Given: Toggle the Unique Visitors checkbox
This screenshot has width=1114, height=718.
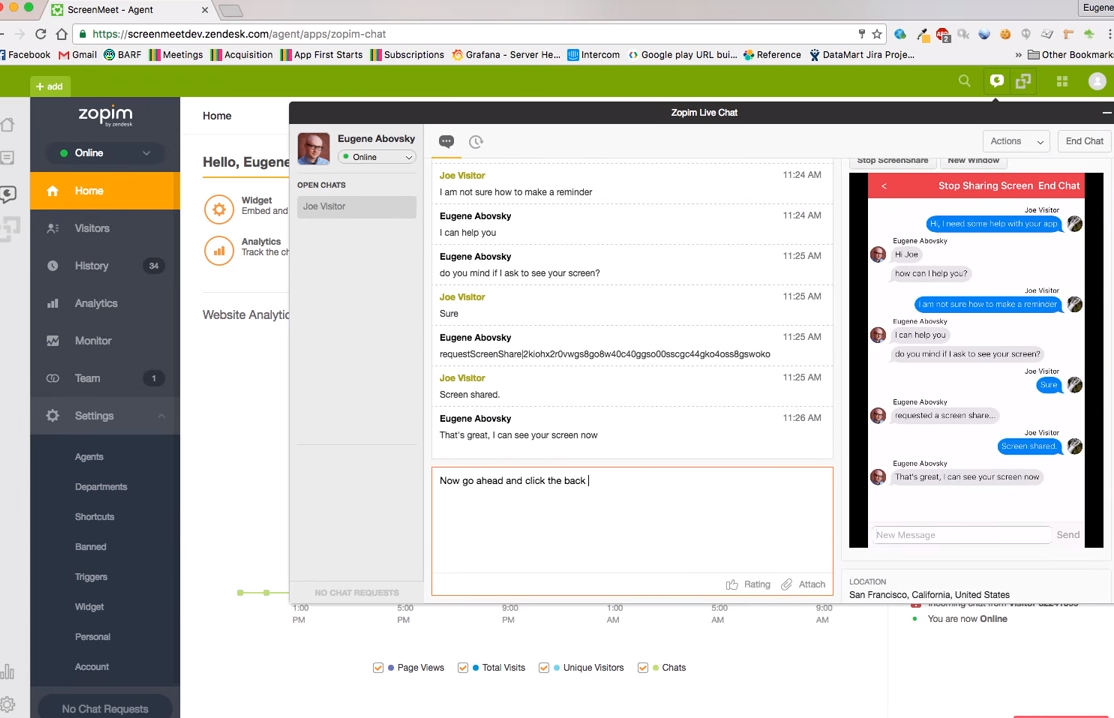Looking at the screenshot, I should point(544,668).
